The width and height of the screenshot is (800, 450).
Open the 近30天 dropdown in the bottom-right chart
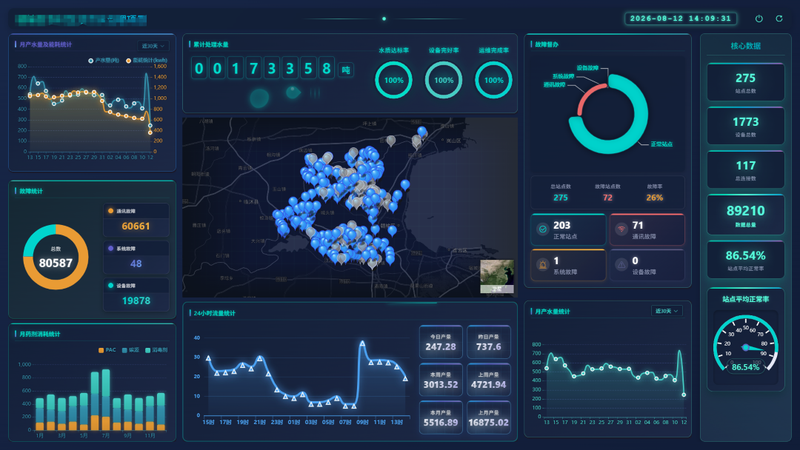[667, 311]
